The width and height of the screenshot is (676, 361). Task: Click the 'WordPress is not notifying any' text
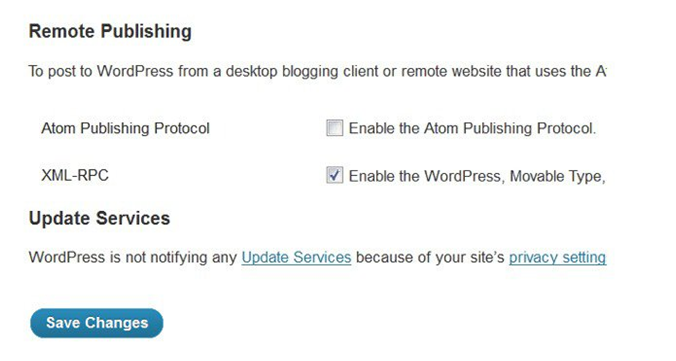(133, 257)
